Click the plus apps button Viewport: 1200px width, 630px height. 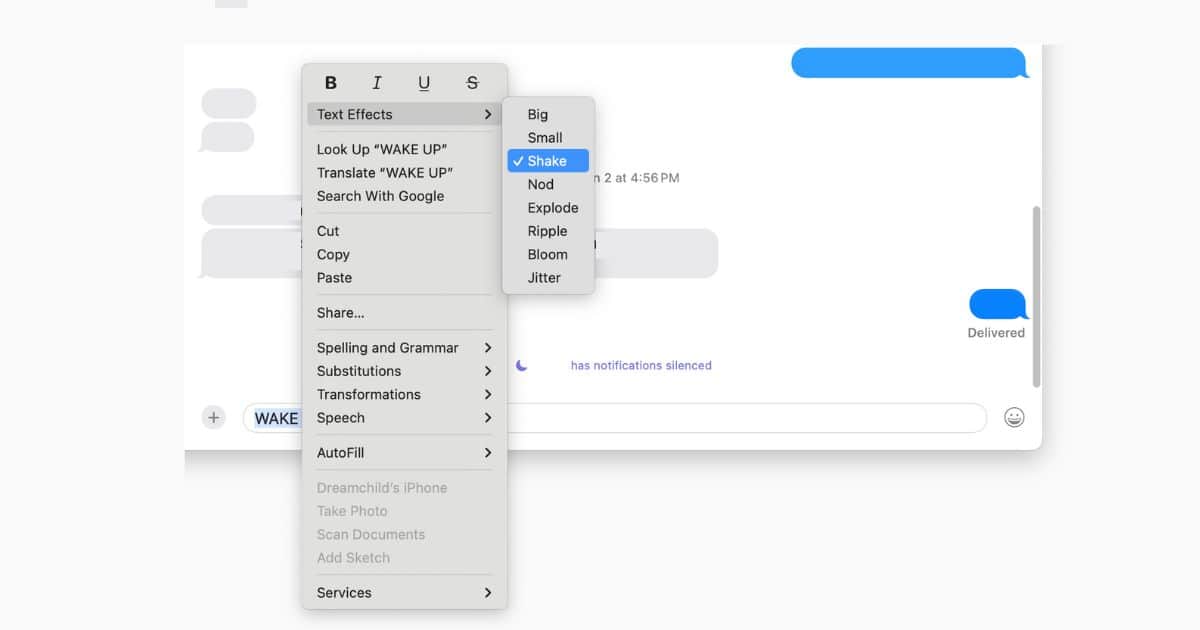[213, 418]
